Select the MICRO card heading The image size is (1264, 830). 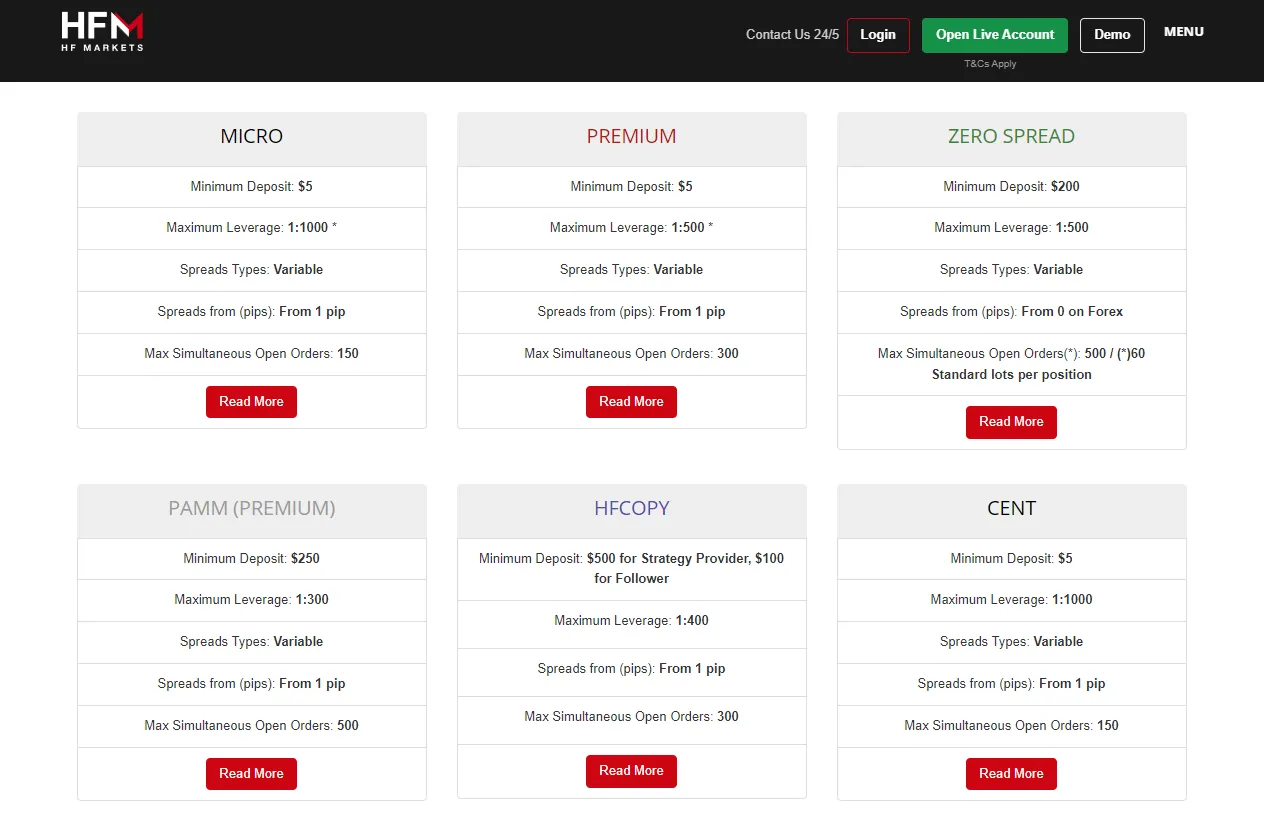(252, 137)
